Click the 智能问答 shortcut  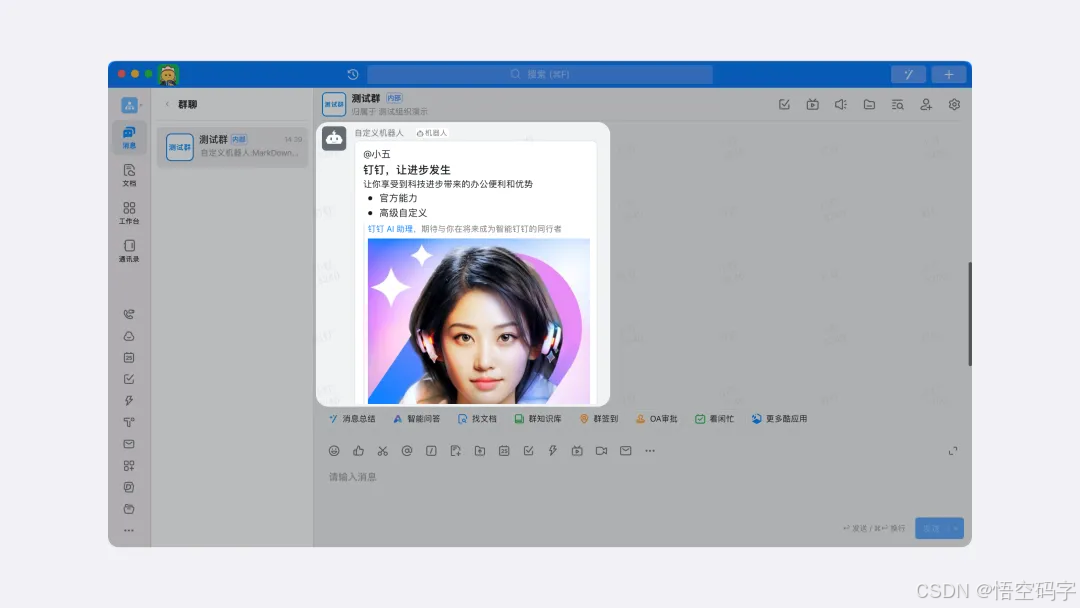click(417, 419)
